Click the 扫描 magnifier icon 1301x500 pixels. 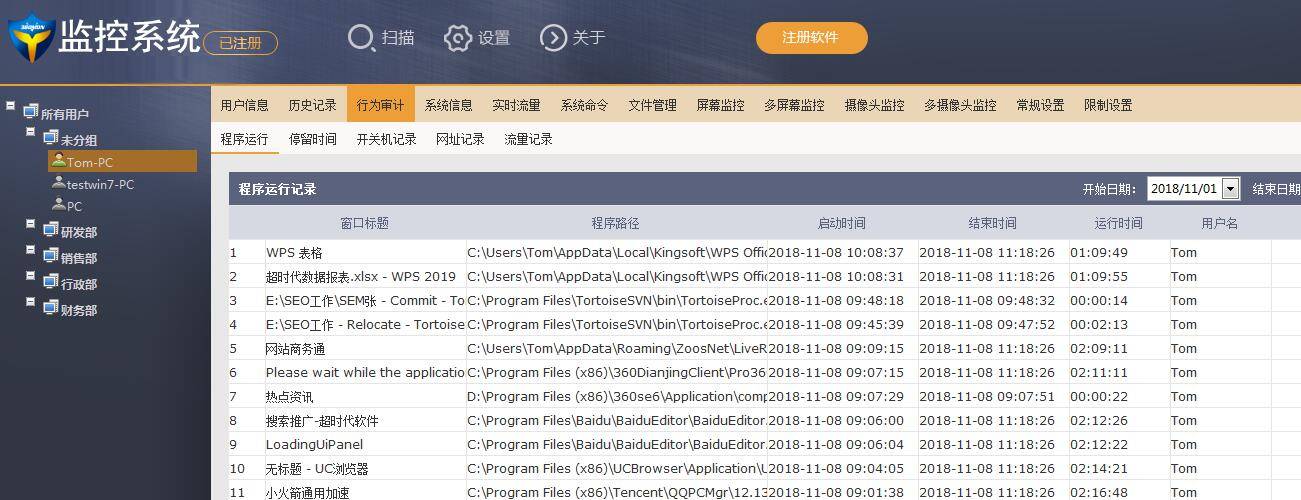[x=360, y=38]
